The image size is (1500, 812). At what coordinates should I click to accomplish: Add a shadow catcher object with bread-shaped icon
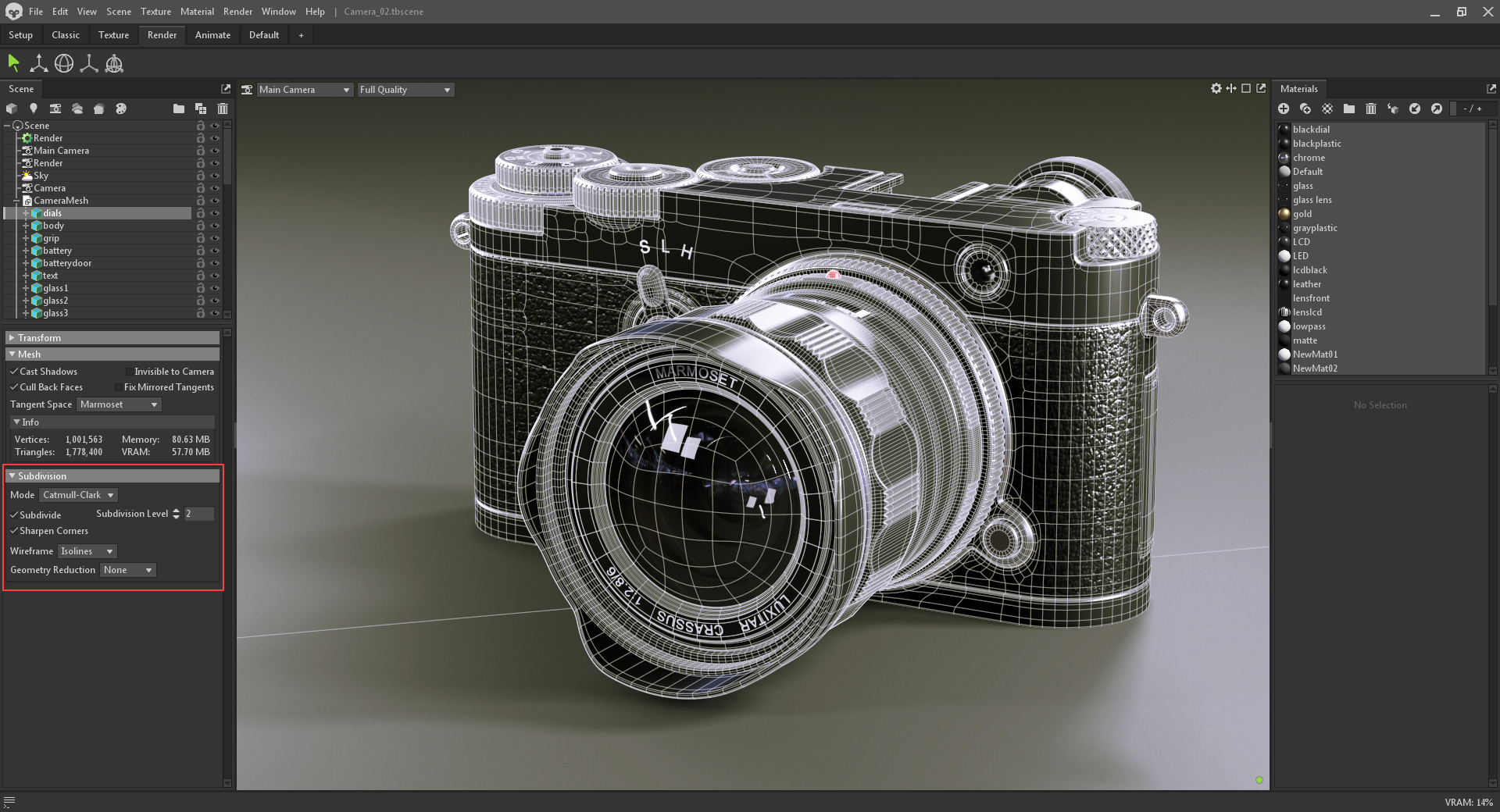coord(99,109)
